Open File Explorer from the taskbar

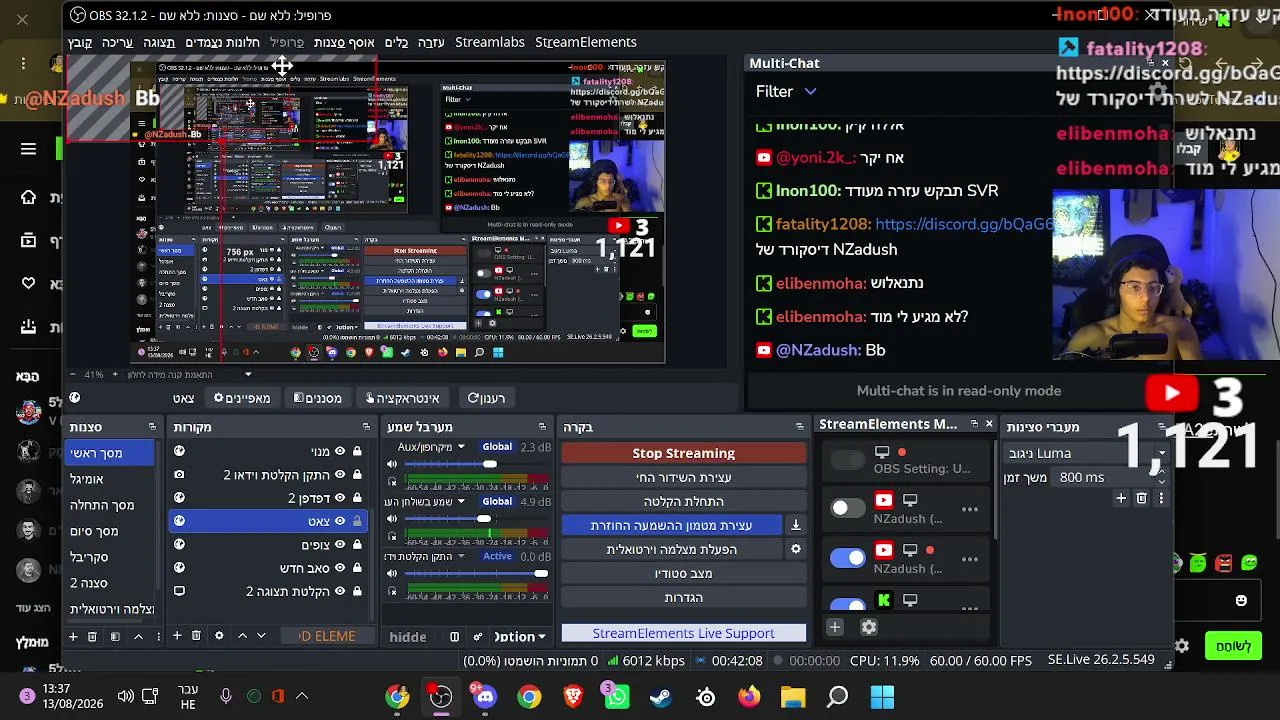793,697
